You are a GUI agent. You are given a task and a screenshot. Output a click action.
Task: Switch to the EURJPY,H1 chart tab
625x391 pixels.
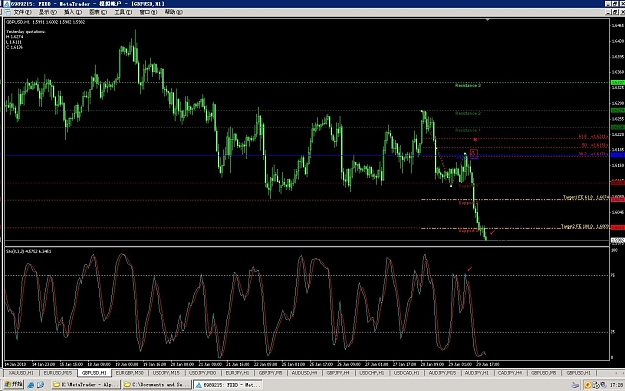click(x=237, y=373)
